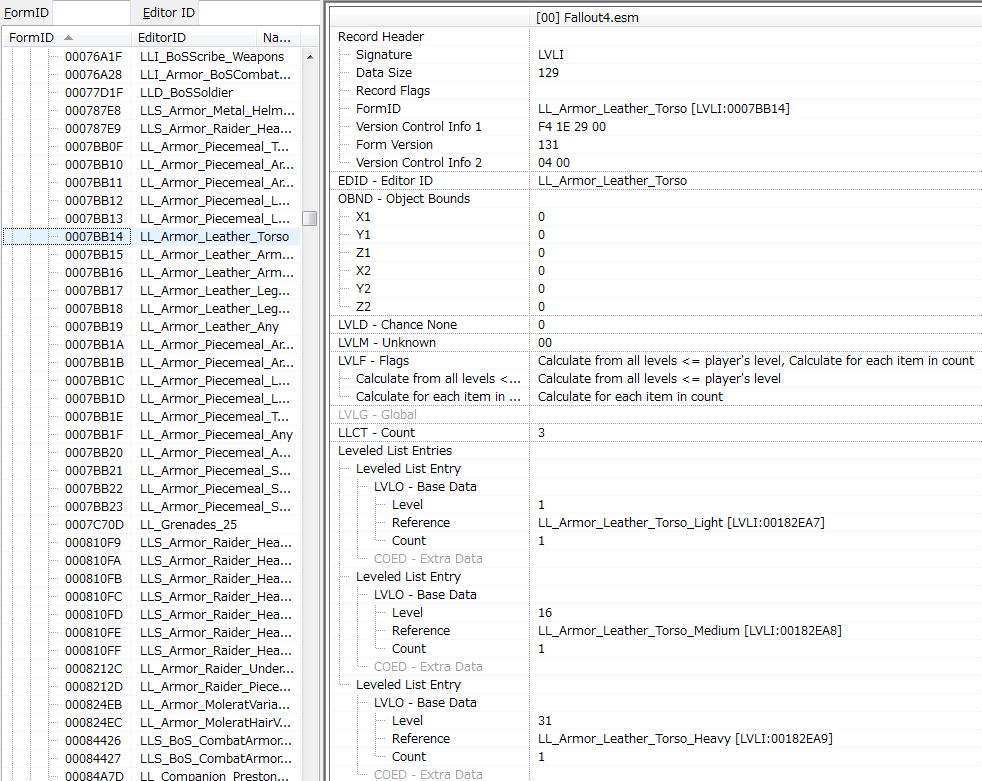Click the Form Version value 131
The height and width of the screenshot is (781, 982).
coord(548,145)
